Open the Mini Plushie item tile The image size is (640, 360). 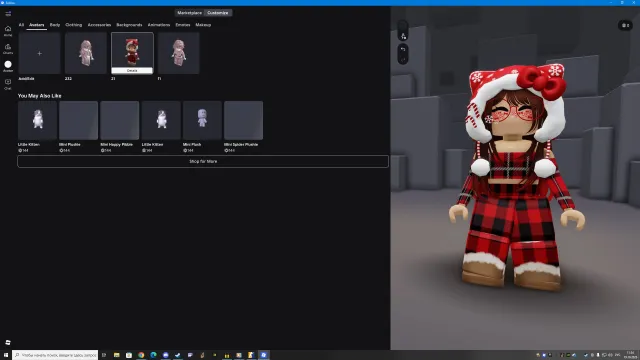pos(78,120)
